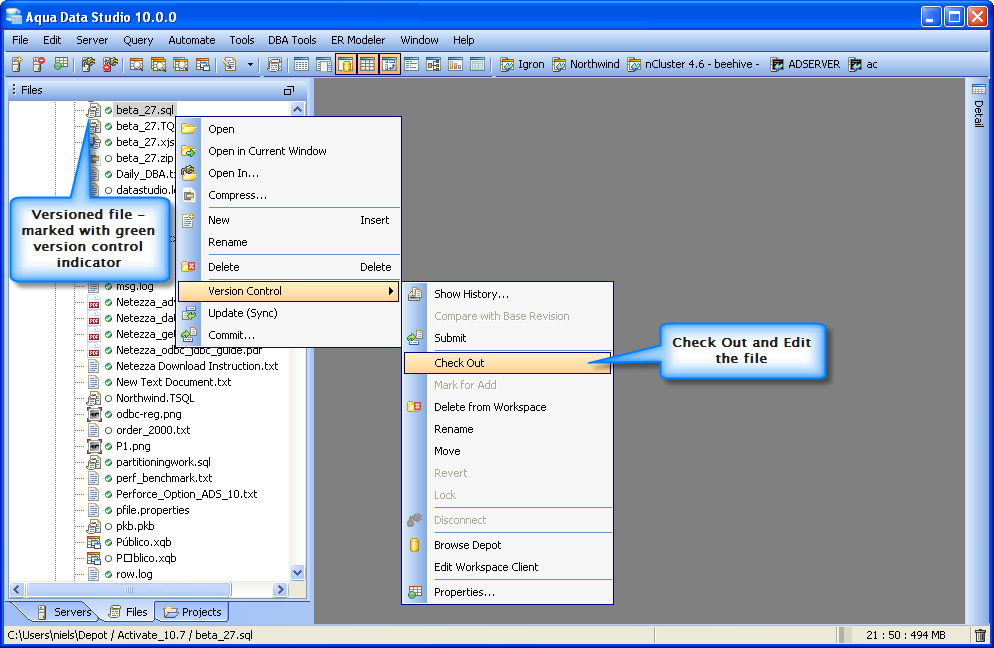Click the Files panel scroll-down arrow

point(297,573)
